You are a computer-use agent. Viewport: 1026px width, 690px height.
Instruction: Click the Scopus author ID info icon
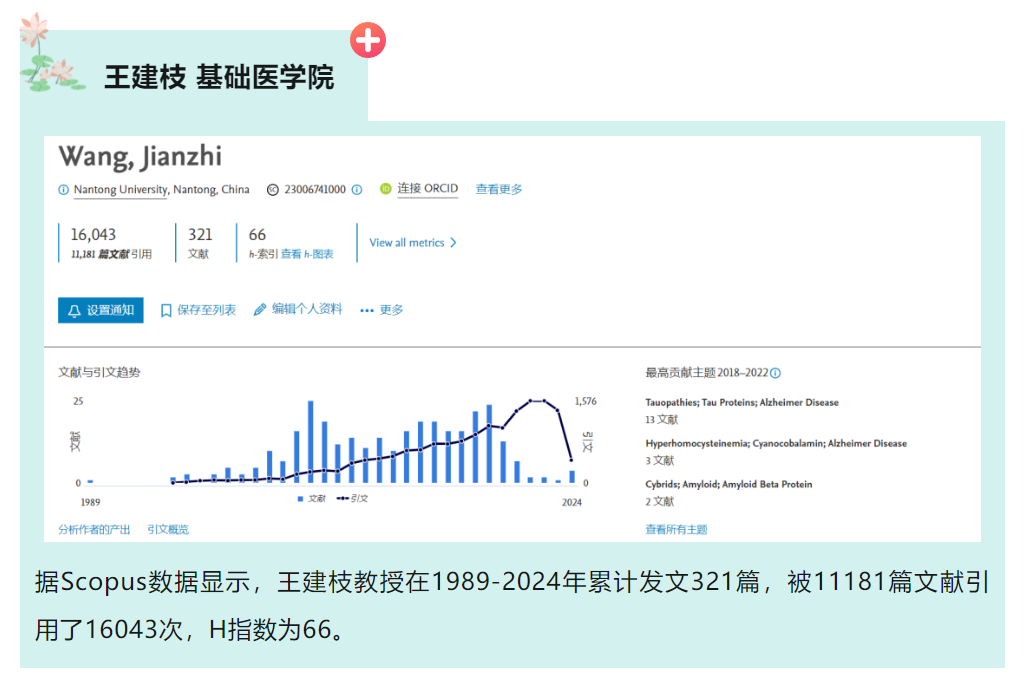(356, 190)
